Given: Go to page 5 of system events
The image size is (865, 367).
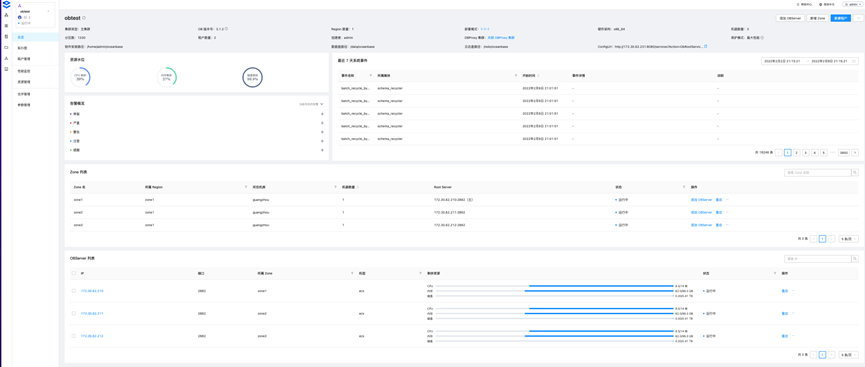Looking at the screenshot, I should 824,152.
